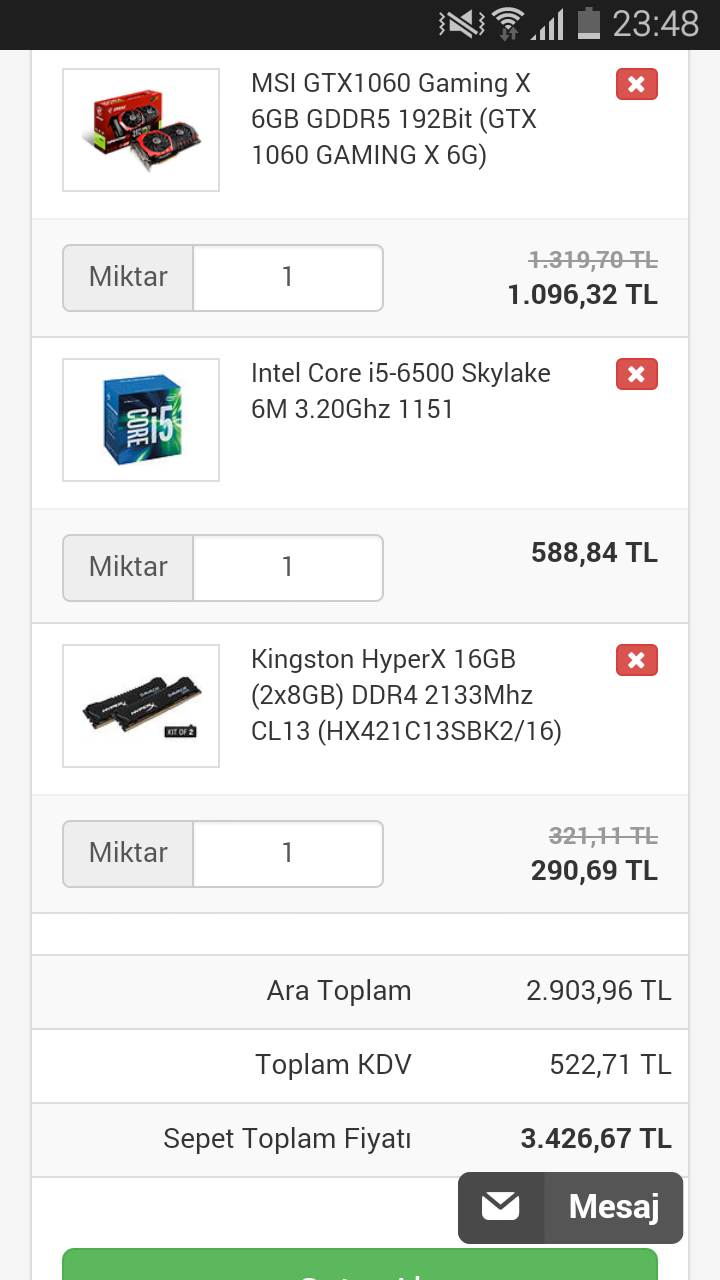Remove Kingston HyperX 16GB from cart
This screenshot has width=720, height=1280.
pos(636,660)
